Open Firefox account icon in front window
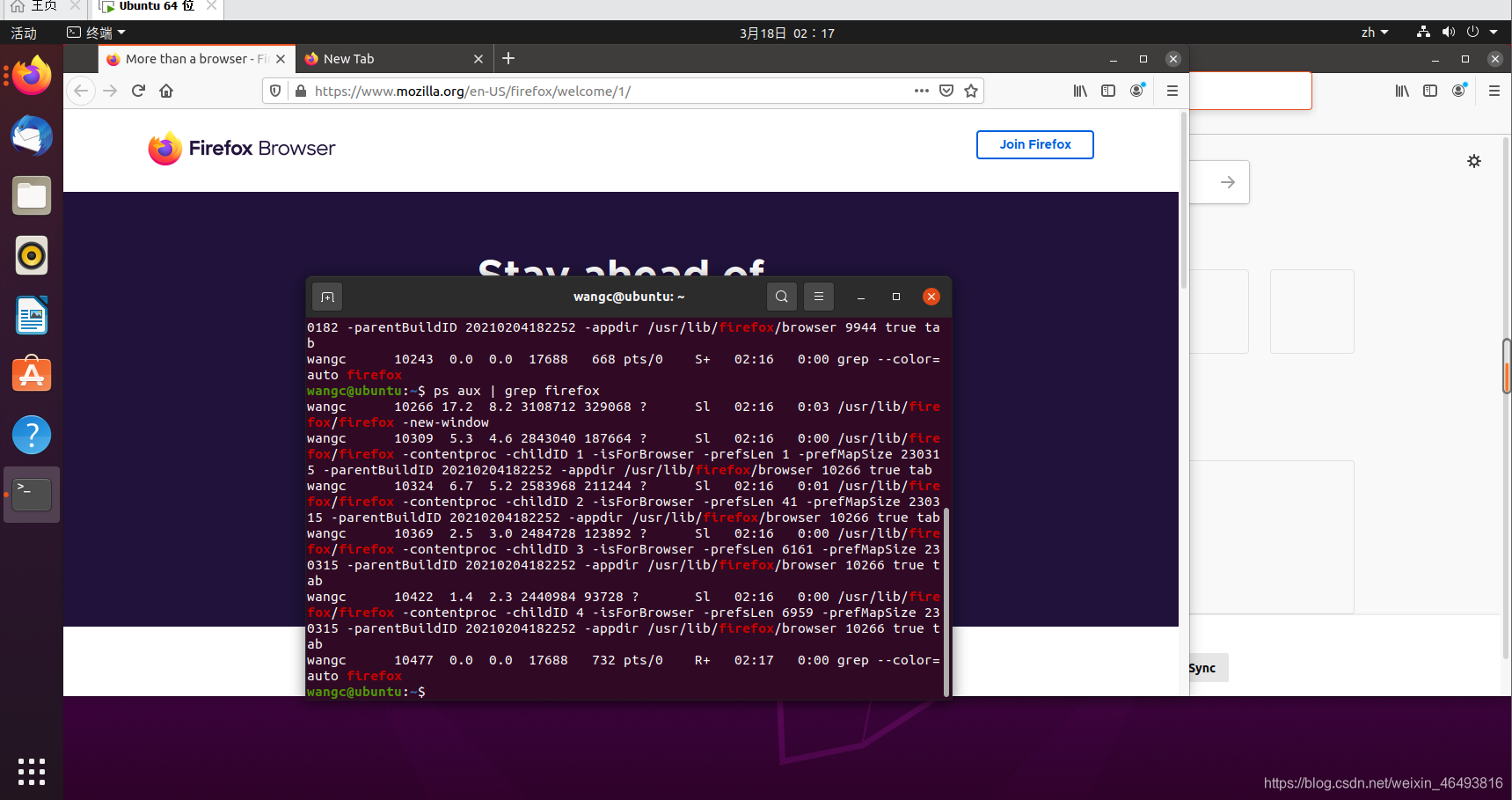This screenshot has width=1512, height=800. pos(1137,91)
